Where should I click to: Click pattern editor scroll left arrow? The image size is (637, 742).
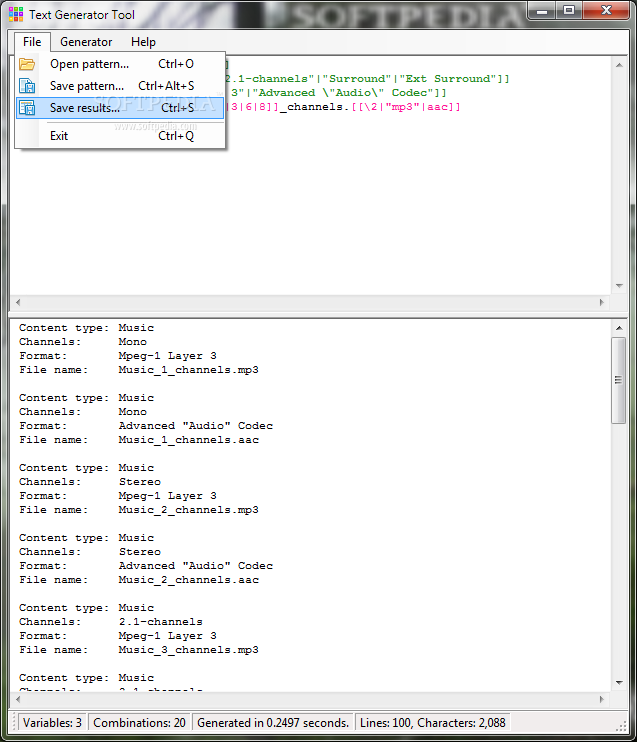pos(18,302)
